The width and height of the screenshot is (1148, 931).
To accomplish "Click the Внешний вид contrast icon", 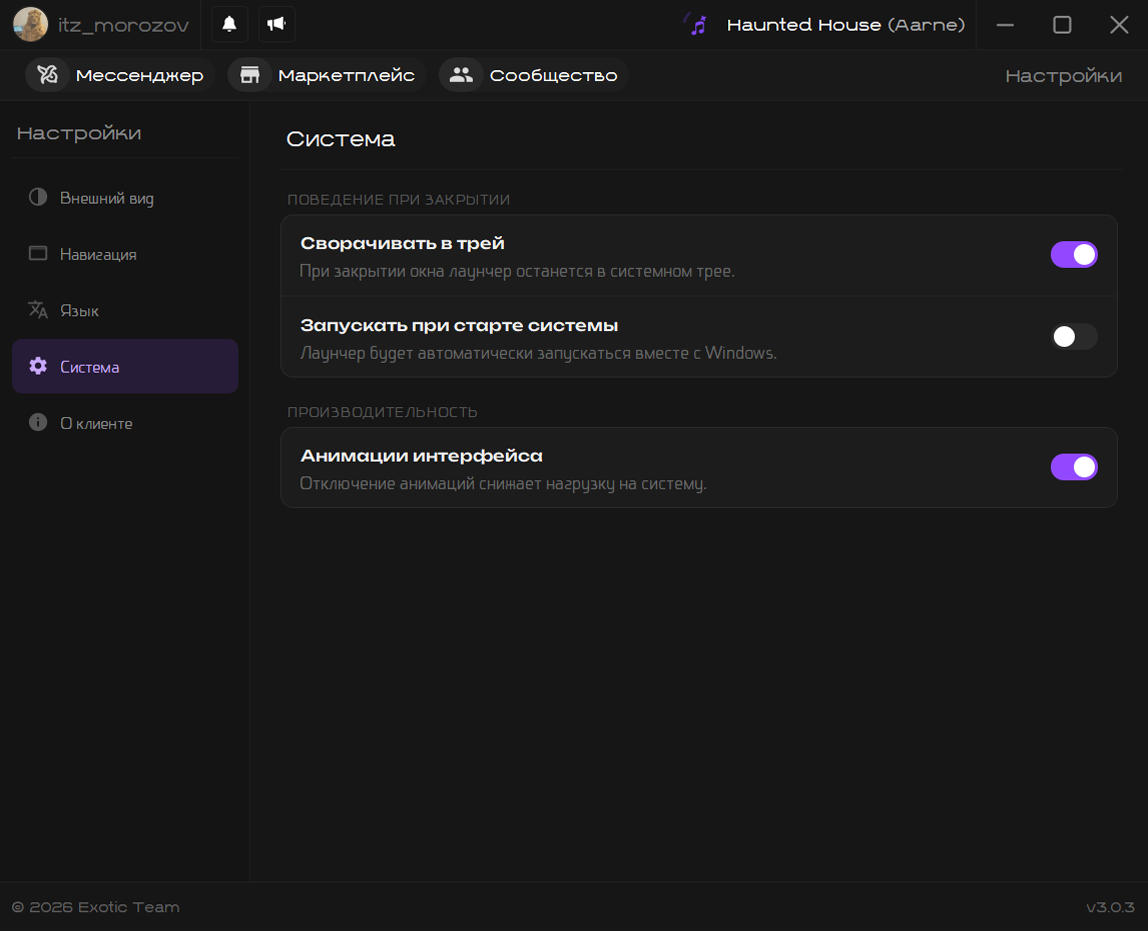I will [x=38, y=197].
